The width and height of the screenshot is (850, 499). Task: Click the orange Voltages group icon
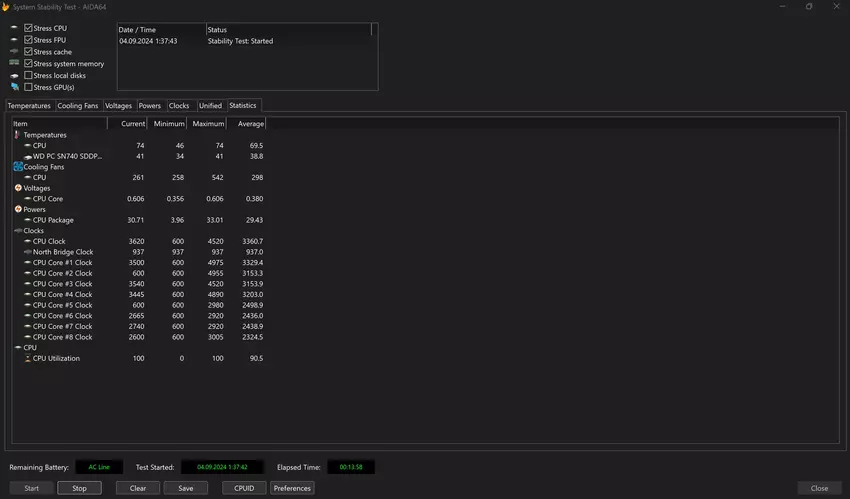tap(18, 188)
